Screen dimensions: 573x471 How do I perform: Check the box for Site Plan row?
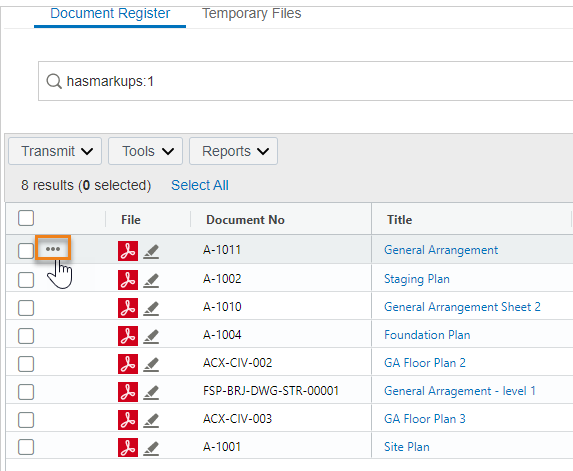pyautogui.click(x=26, y=447)
